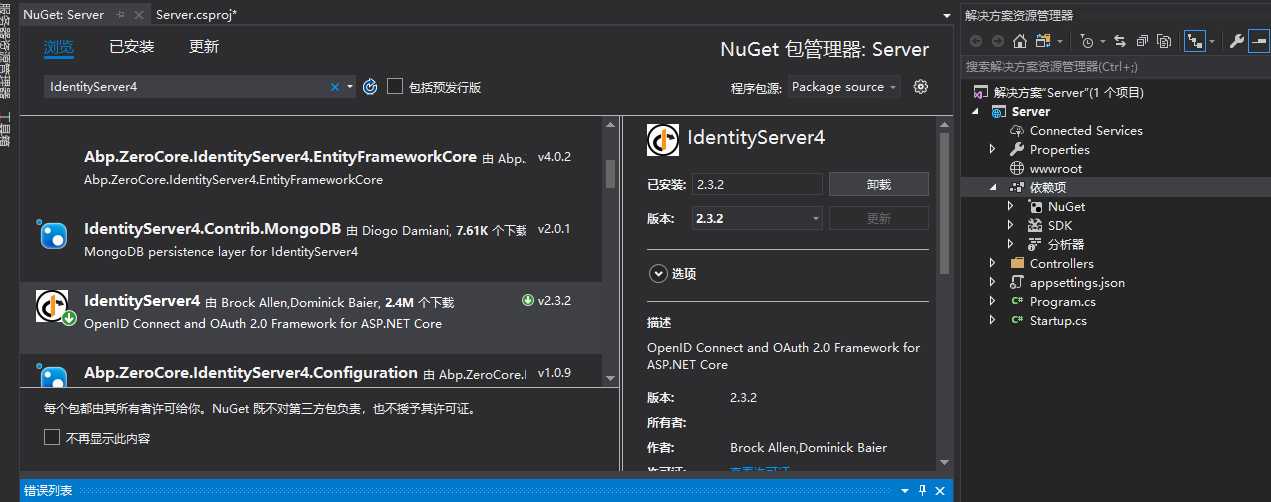Open document tab list dropdown arrow

coord(947,15)
